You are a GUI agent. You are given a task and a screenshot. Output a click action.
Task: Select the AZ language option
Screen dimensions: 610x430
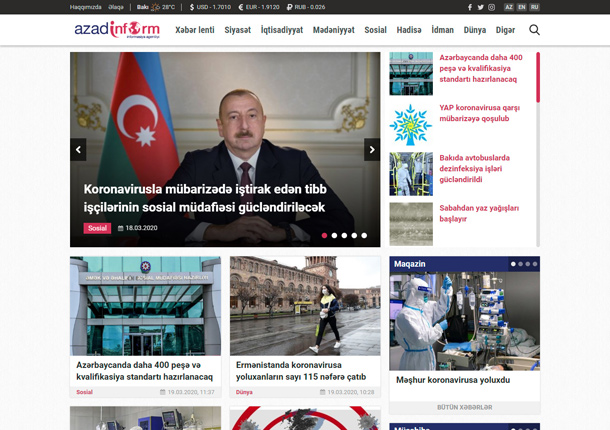(509, 7)
